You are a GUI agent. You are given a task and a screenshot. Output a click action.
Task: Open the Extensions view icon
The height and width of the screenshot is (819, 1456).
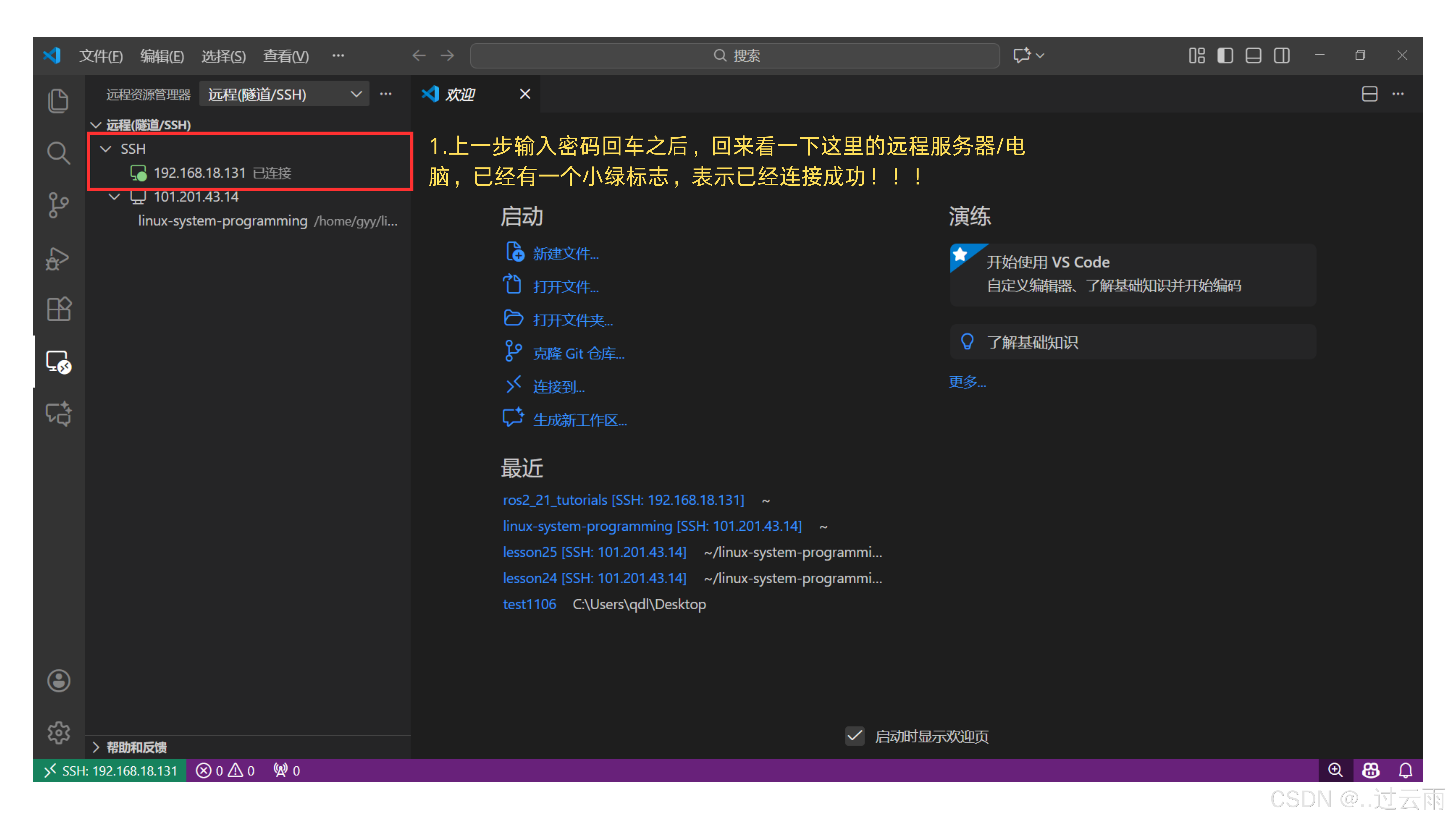click(58, 309)
